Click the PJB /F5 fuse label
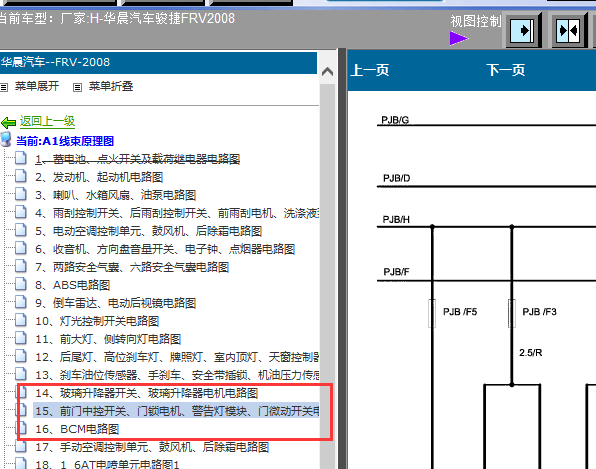This screenshot has width=596, height=469. coord(460,312)
